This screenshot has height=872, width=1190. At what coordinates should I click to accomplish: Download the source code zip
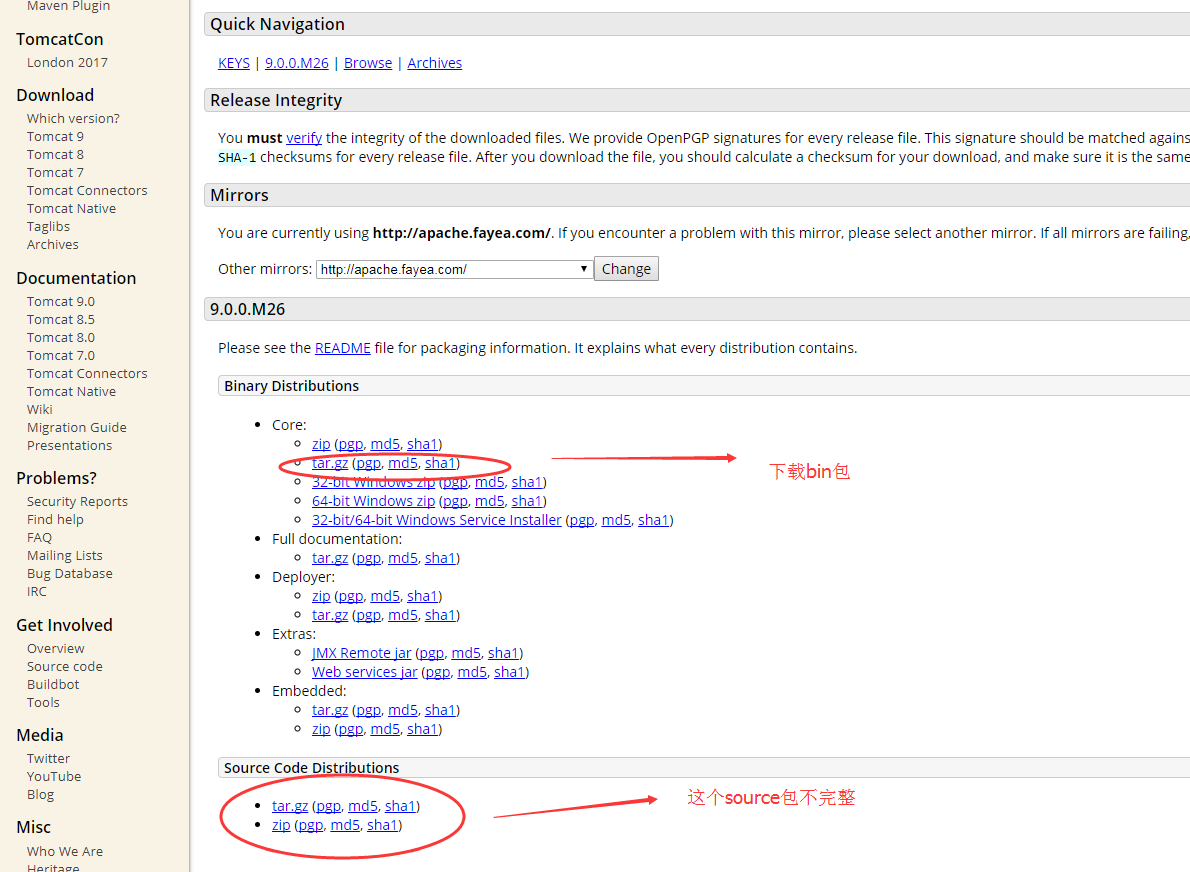281,825
